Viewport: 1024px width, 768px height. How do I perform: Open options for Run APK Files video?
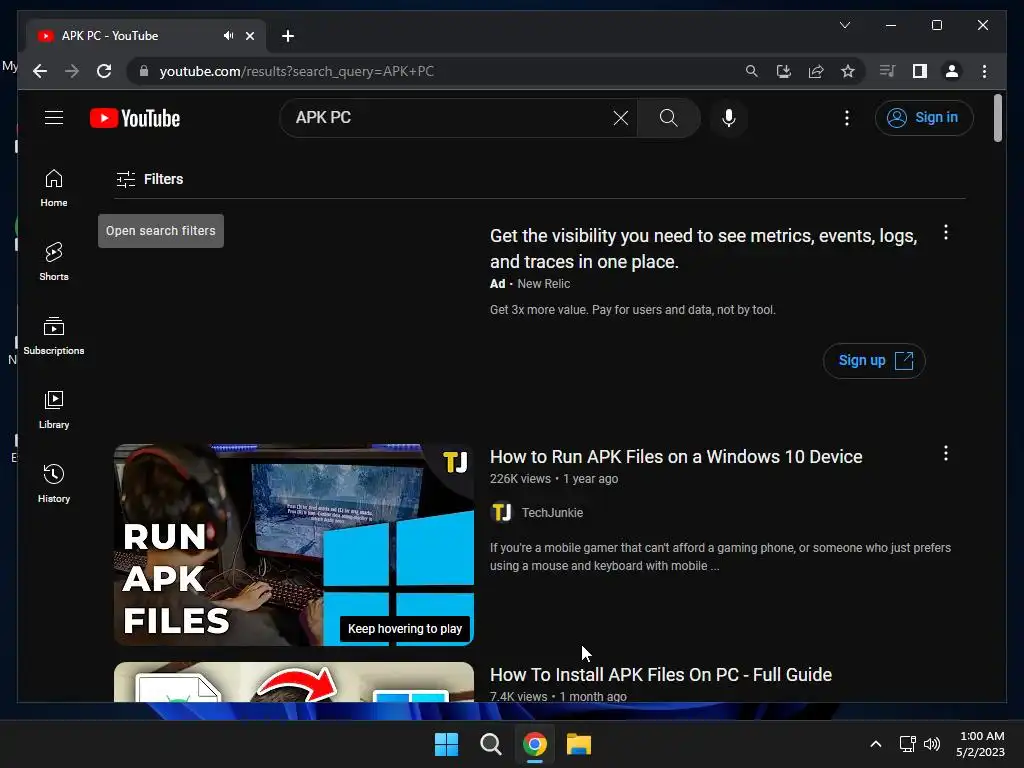point(946,453)
